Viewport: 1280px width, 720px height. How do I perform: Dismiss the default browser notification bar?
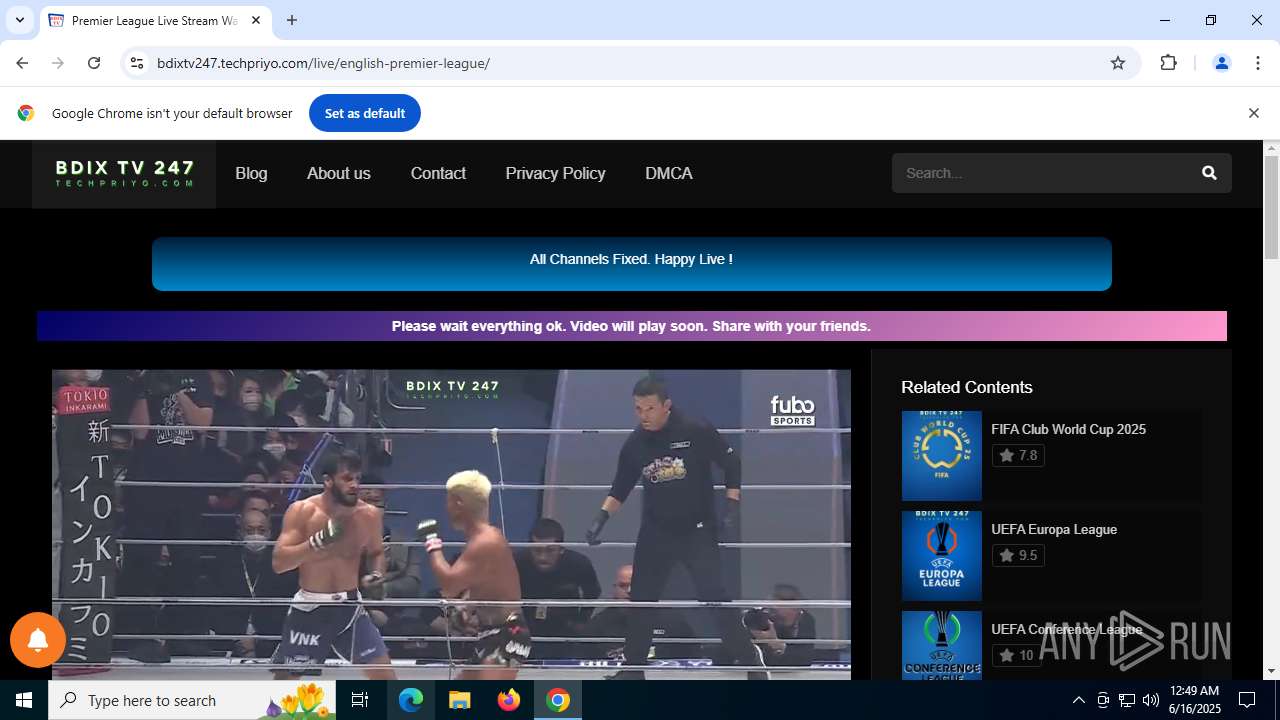coord(1253,113)
